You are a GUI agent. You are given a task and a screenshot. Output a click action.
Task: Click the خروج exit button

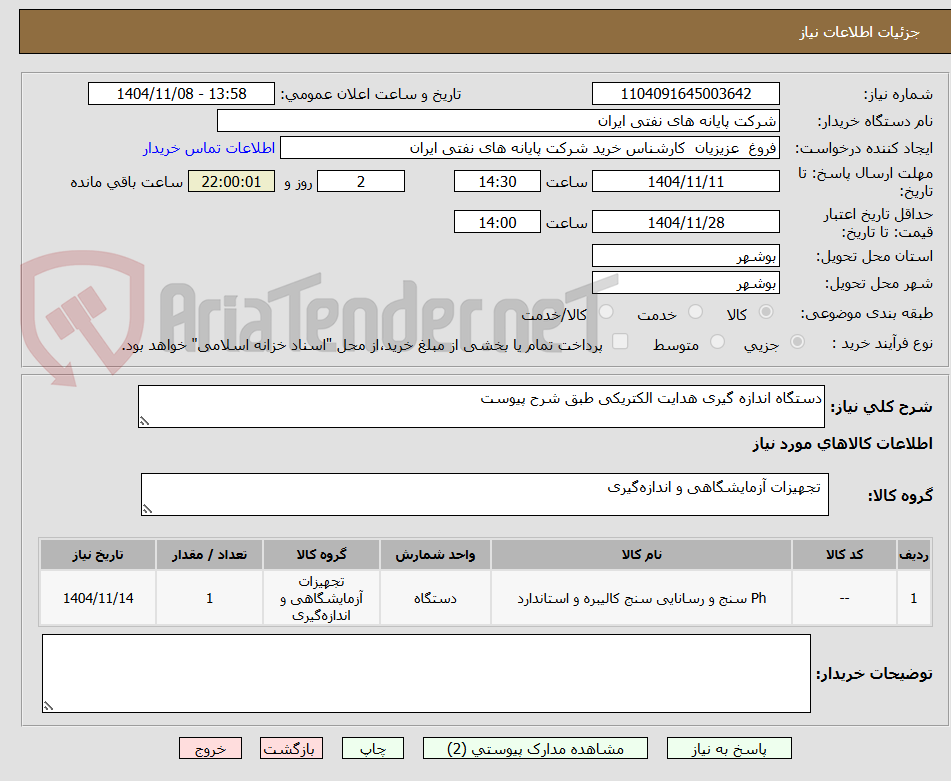[210, 748]
